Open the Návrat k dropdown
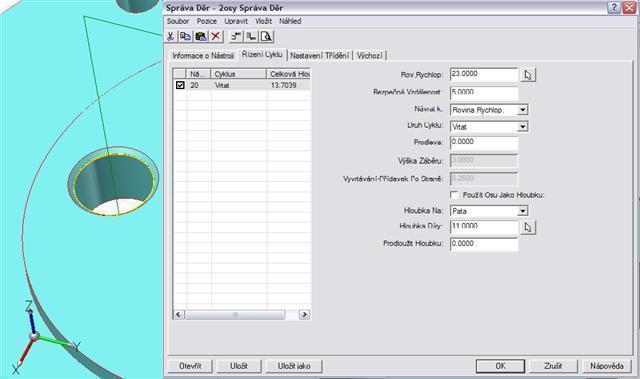The width and height of the screenshot is (640, 379). pyautogui.click(x=522, y=110)
